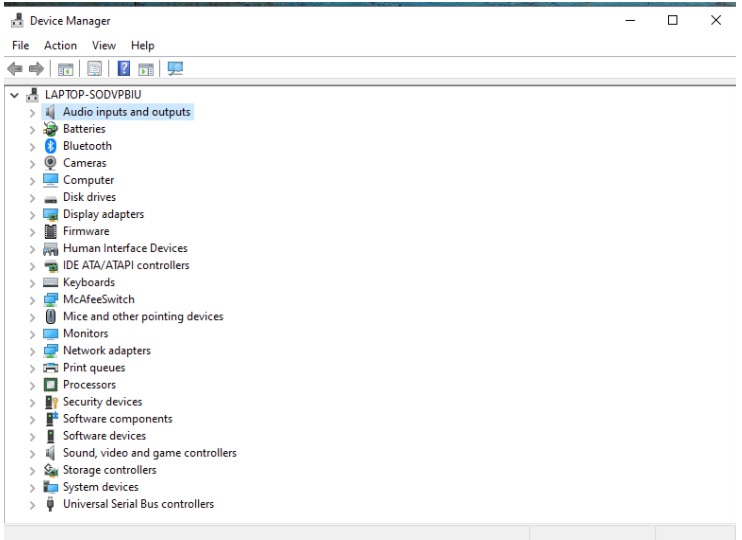
Task: Select the Monitors label
Action: (86, 334)
